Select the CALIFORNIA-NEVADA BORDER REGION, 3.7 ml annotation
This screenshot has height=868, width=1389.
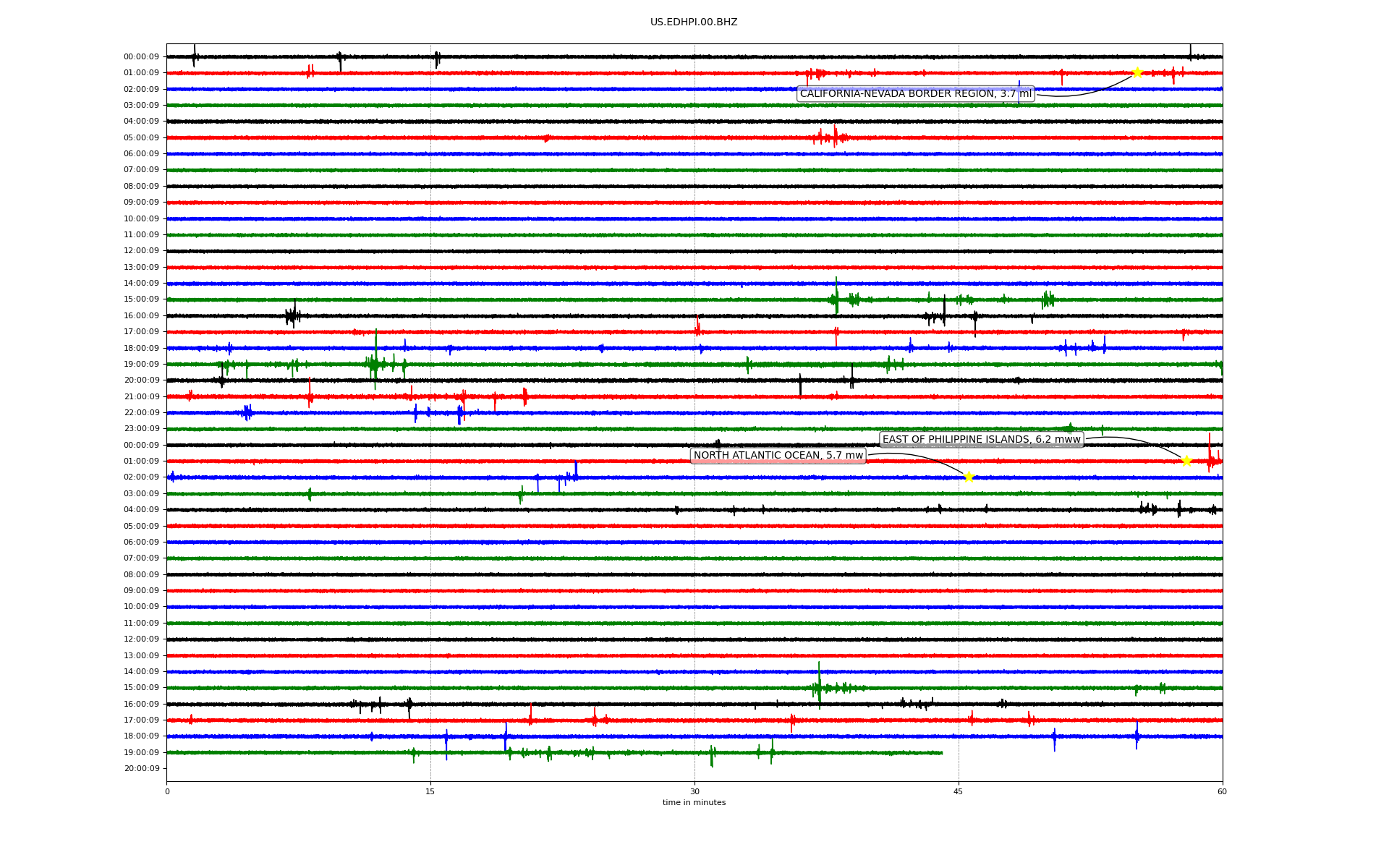pyautogui.click(x=916, y=94)
